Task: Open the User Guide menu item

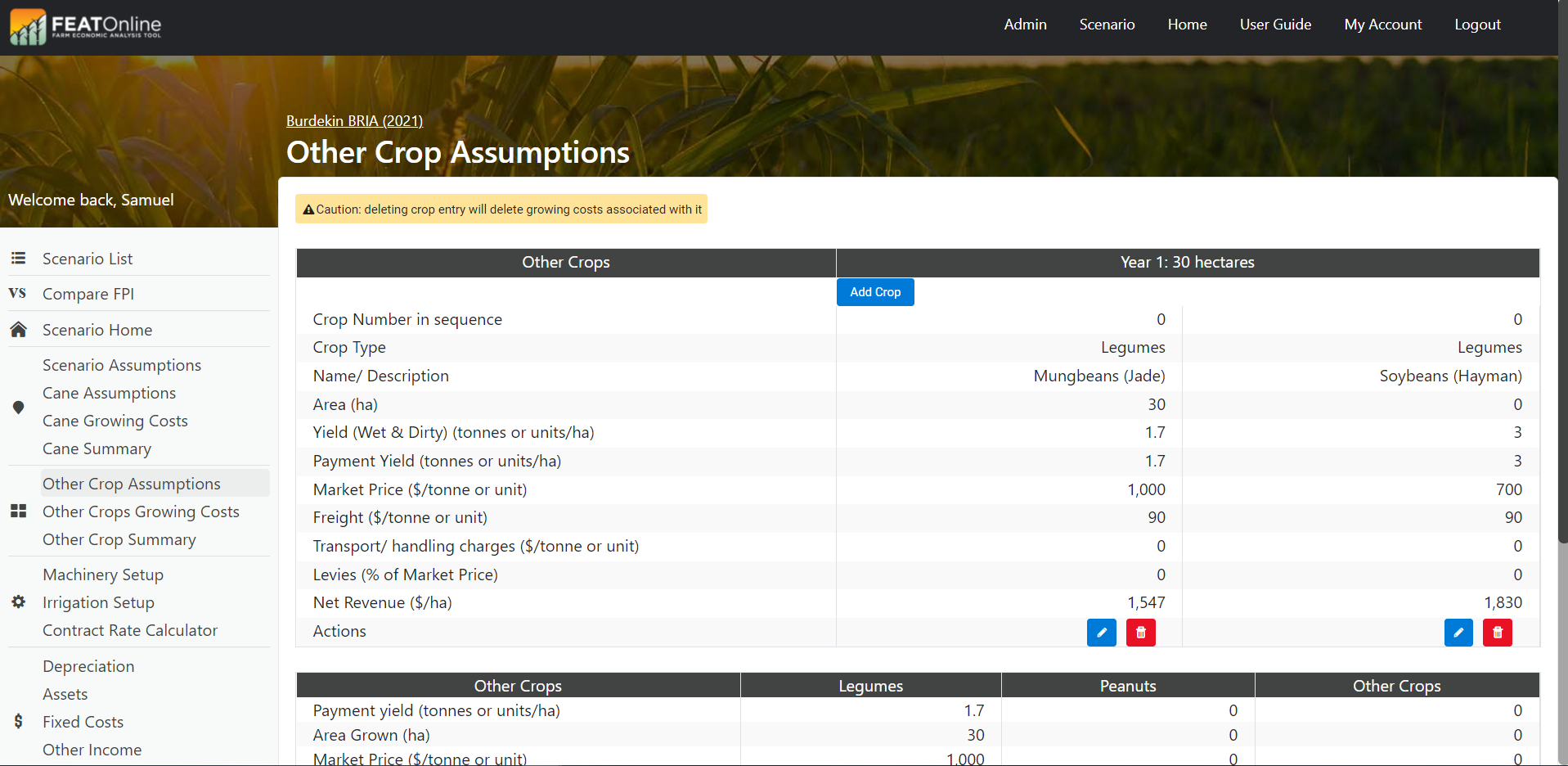Action: [1274, 25]
